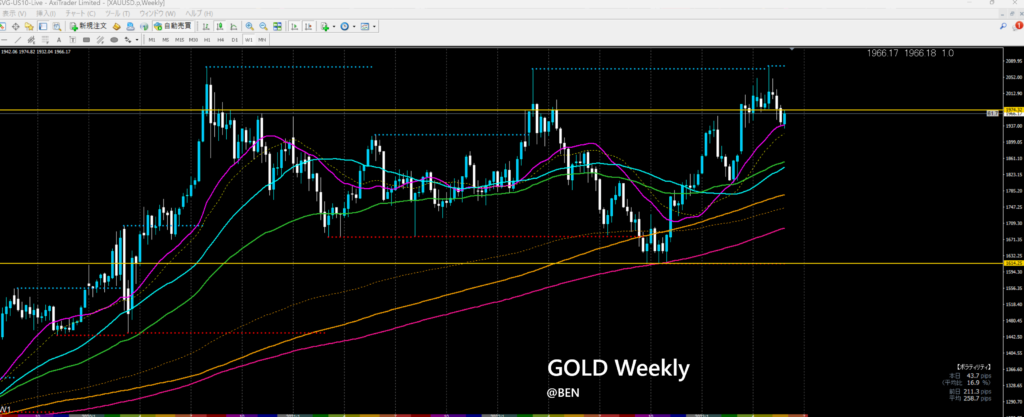Enable chart shift from right edge
The image size is (1024, 417).
pyautogui.click(x=307, y=26)
